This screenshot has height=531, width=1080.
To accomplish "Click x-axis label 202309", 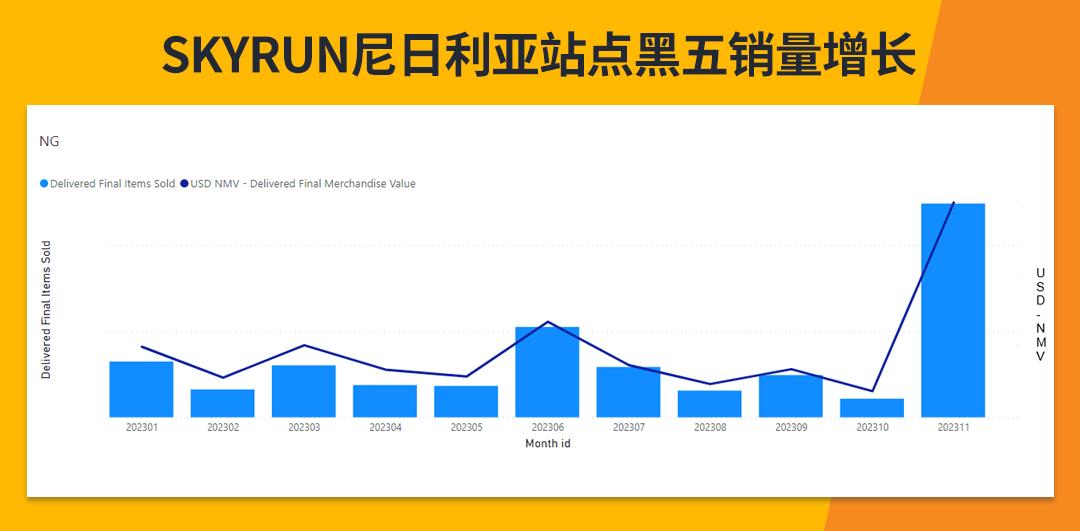I will 791,428.
